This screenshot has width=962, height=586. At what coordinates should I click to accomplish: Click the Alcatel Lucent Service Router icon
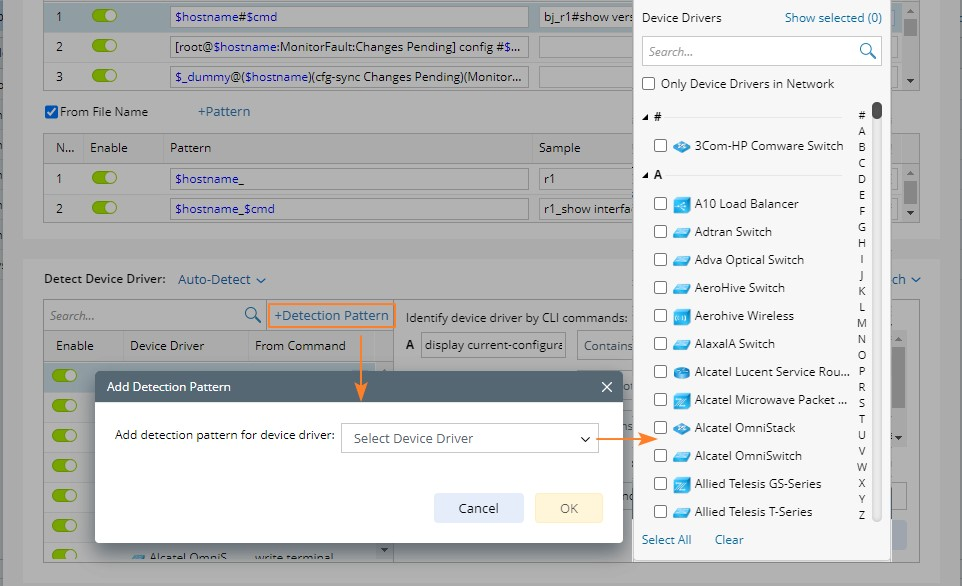coord(682,372)
